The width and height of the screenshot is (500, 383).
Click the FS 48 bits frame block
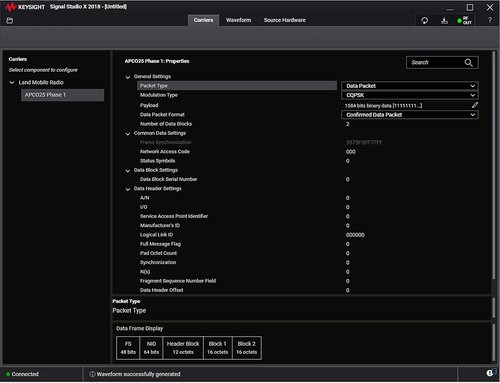128,348
